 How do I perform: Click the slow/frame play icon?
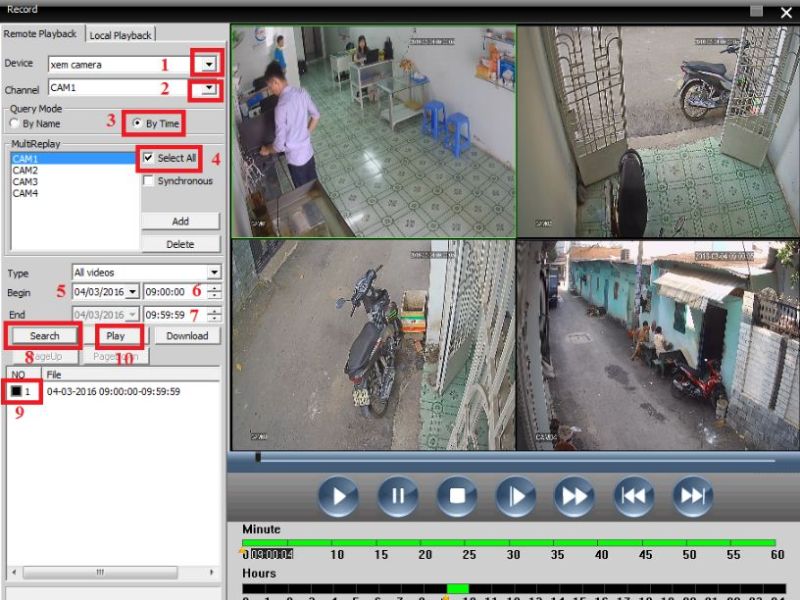pyautogui.click(x=517, y=496)
